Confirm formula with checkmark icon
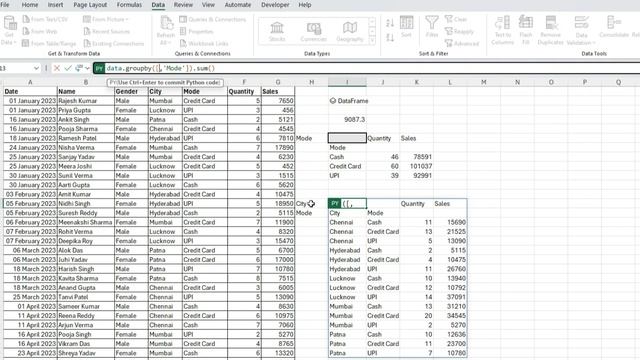Viewport: 640px width, 360px height. pos(68,68)
